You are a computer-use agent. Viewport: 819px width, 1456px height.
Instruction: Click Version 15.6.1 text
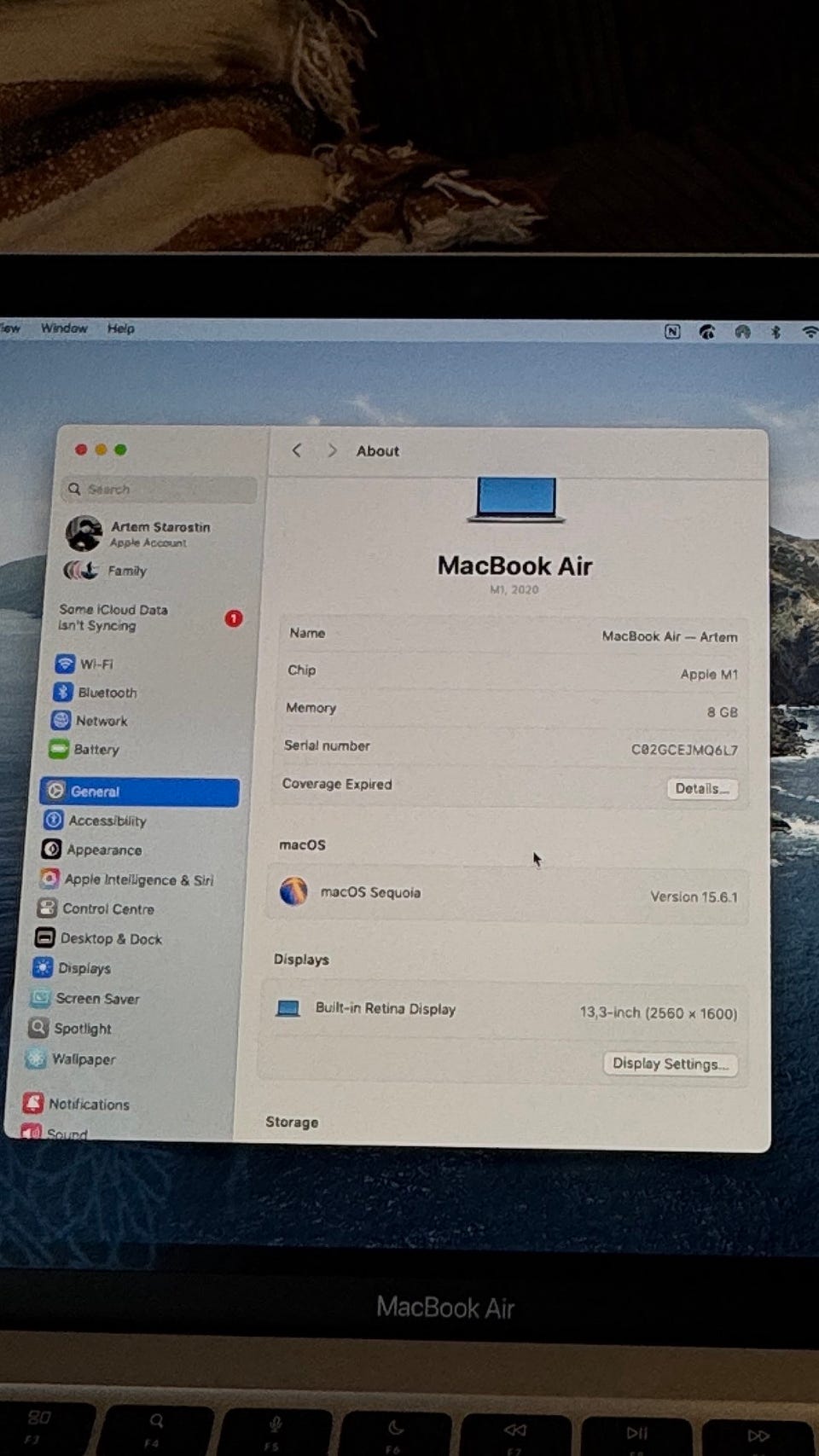click(x=694, y=896)
